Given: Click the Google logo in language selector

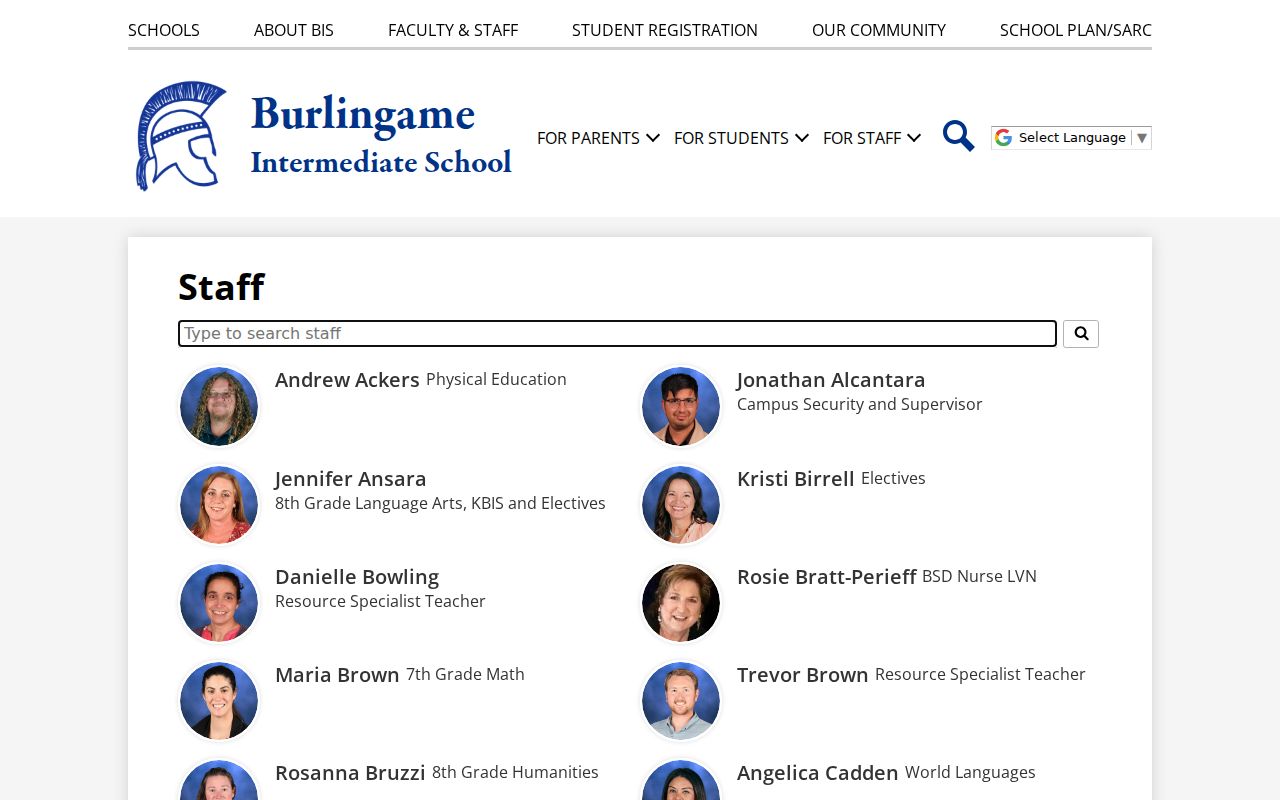Looking at the screenshot, I should 1003,138.
